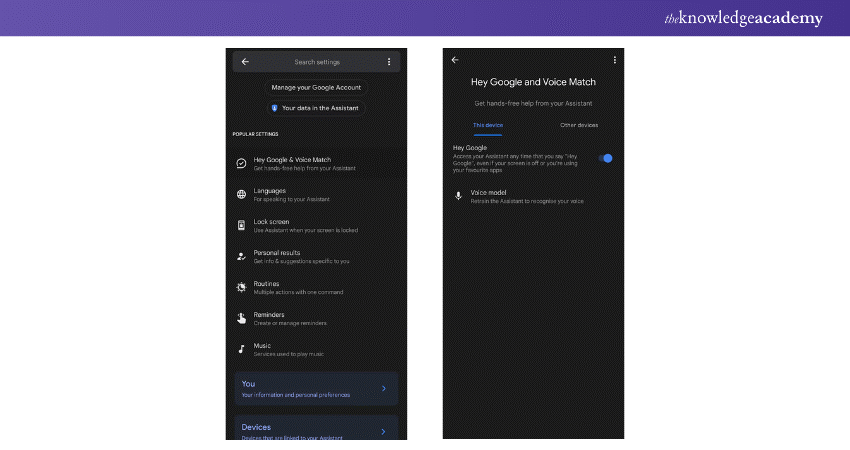The height and width of the screenshot is (450, 850).
Task: Click the Personal results person icon
Action: (x=241, y=256)
